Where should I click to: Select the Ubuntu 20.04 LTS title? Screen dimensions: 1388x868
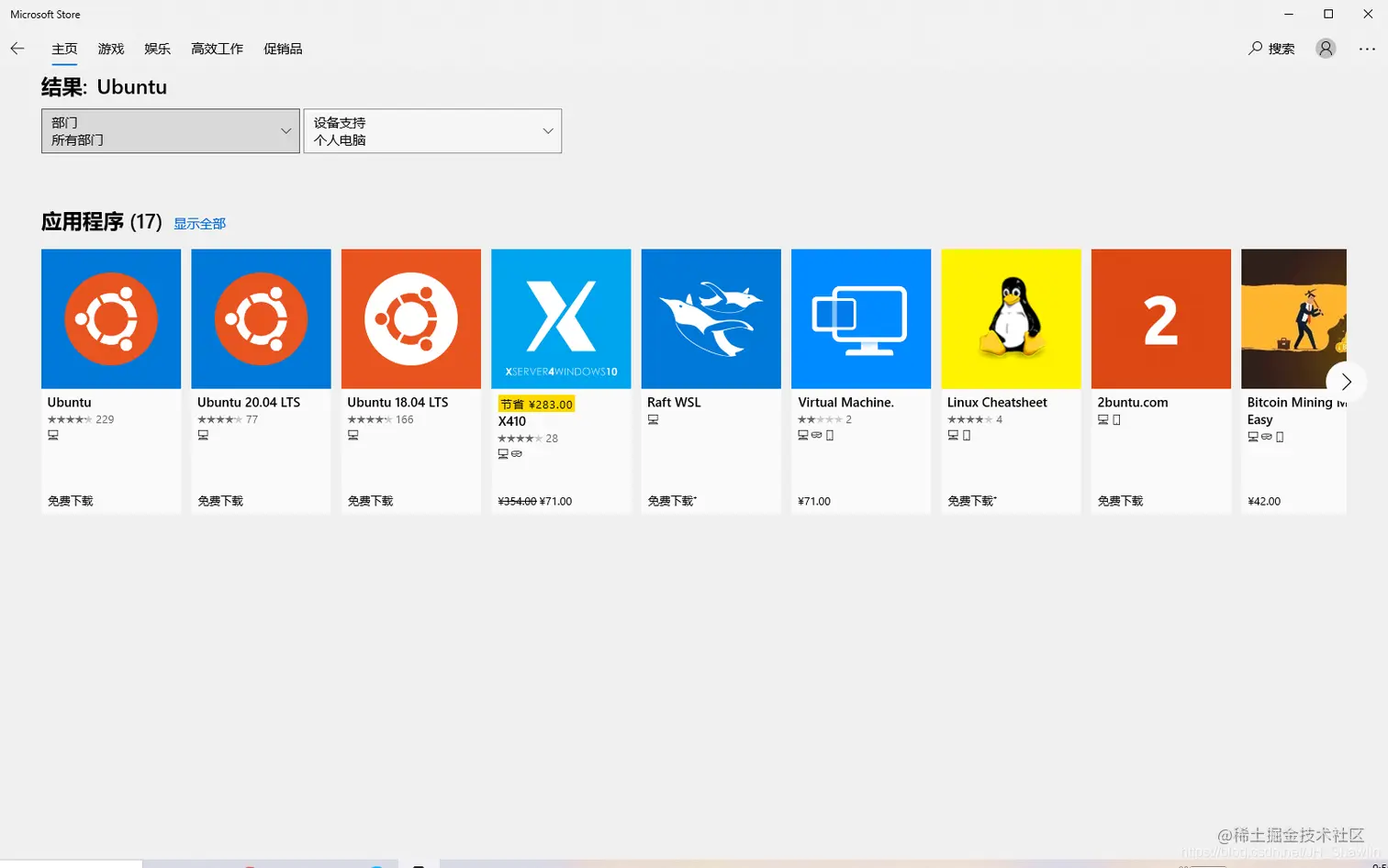pos(249,402)
